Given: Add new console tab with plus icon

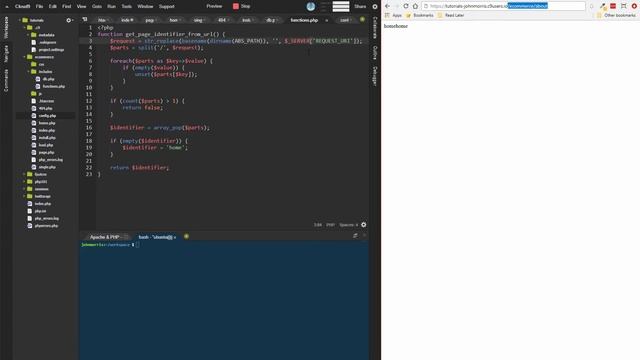Looking at the screenshot, I should click(x=187, y=236).
